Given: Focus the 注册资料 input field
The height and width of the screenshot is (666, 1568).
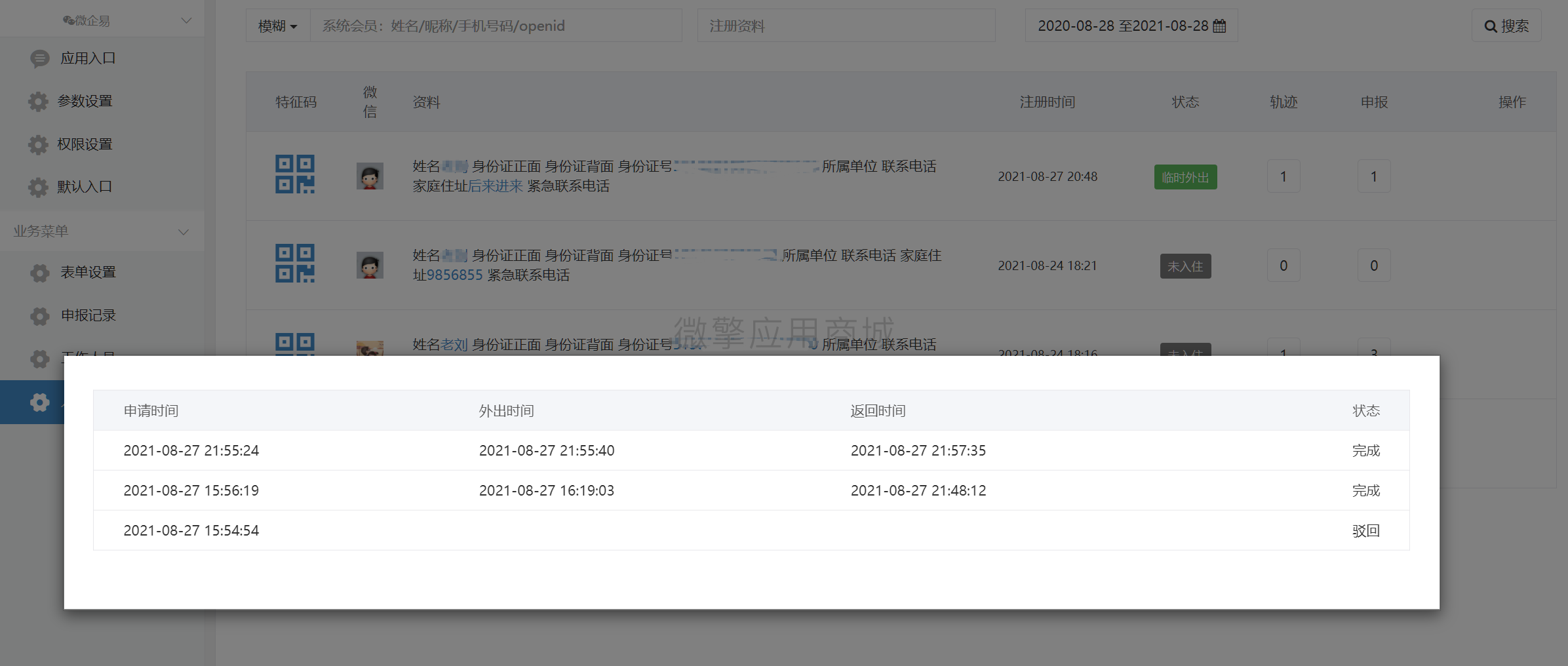Looking at the screenshot, I should 846,26.
